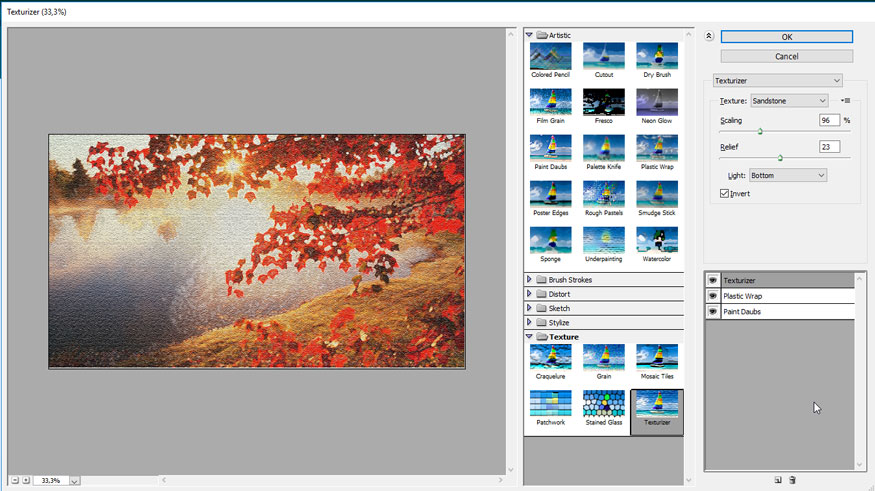875x491 pixels.
Task: Click the zoom in plus button
Action: click(26, 480)
